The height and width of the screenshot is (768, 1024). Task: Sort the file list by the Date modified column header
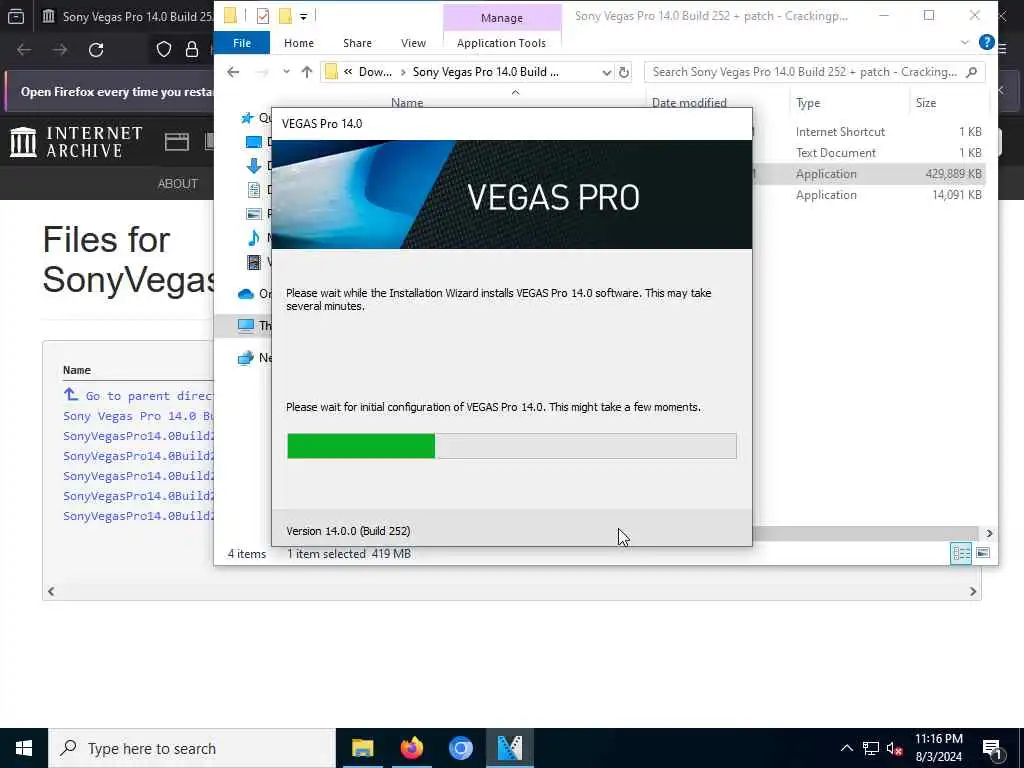pyautogui.click(x=689, y=103)
